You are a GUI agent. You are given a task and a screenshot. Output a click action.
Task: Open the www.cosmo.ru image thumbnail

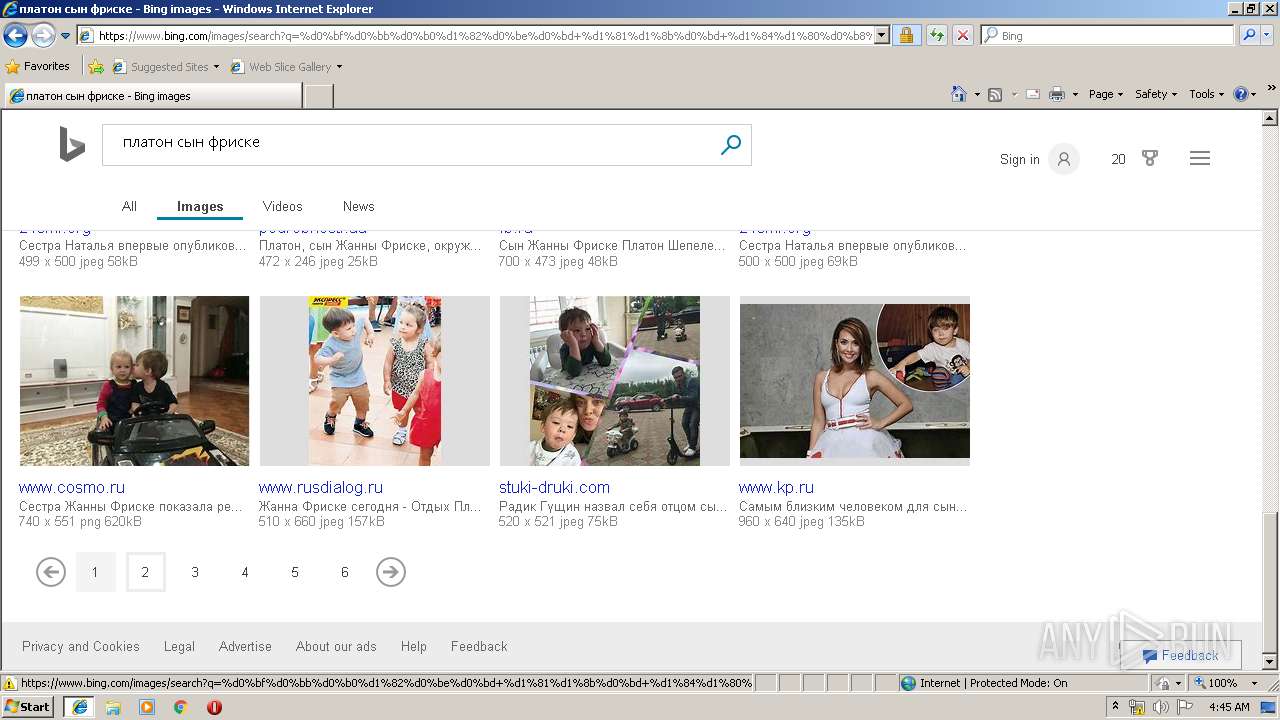134,381
